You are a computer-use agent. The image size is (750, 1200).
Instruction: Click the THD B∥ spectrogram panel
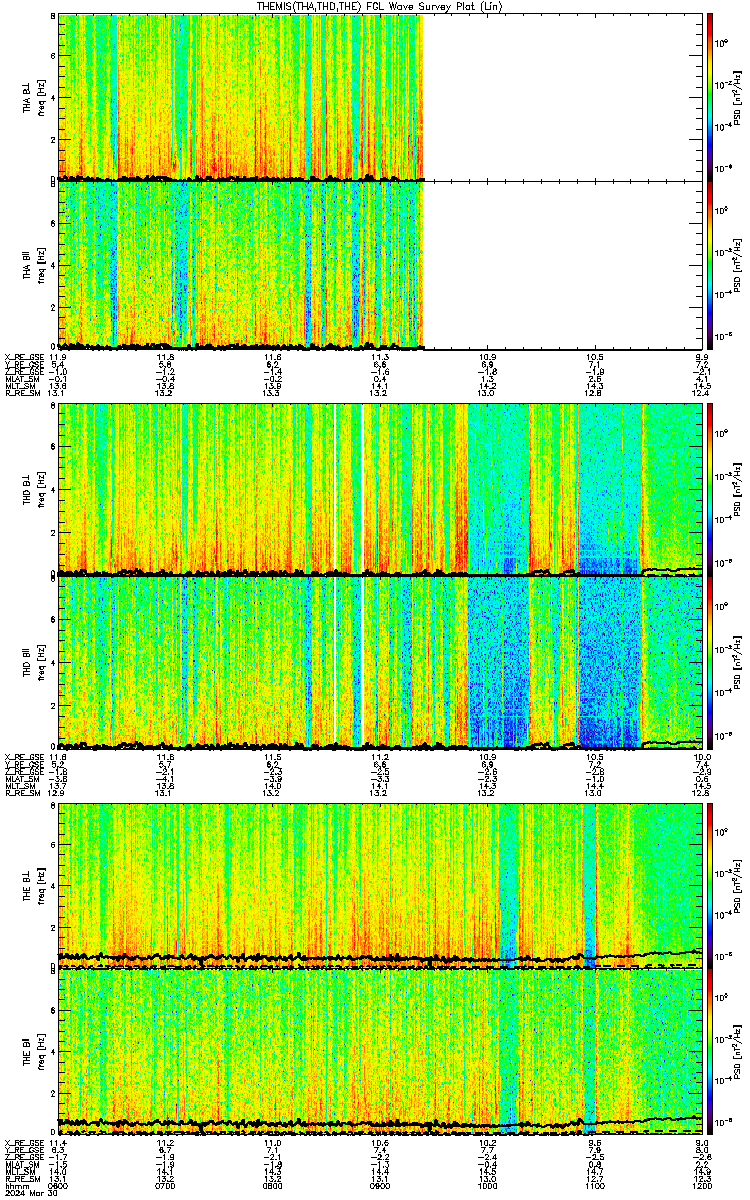[379, 662]
